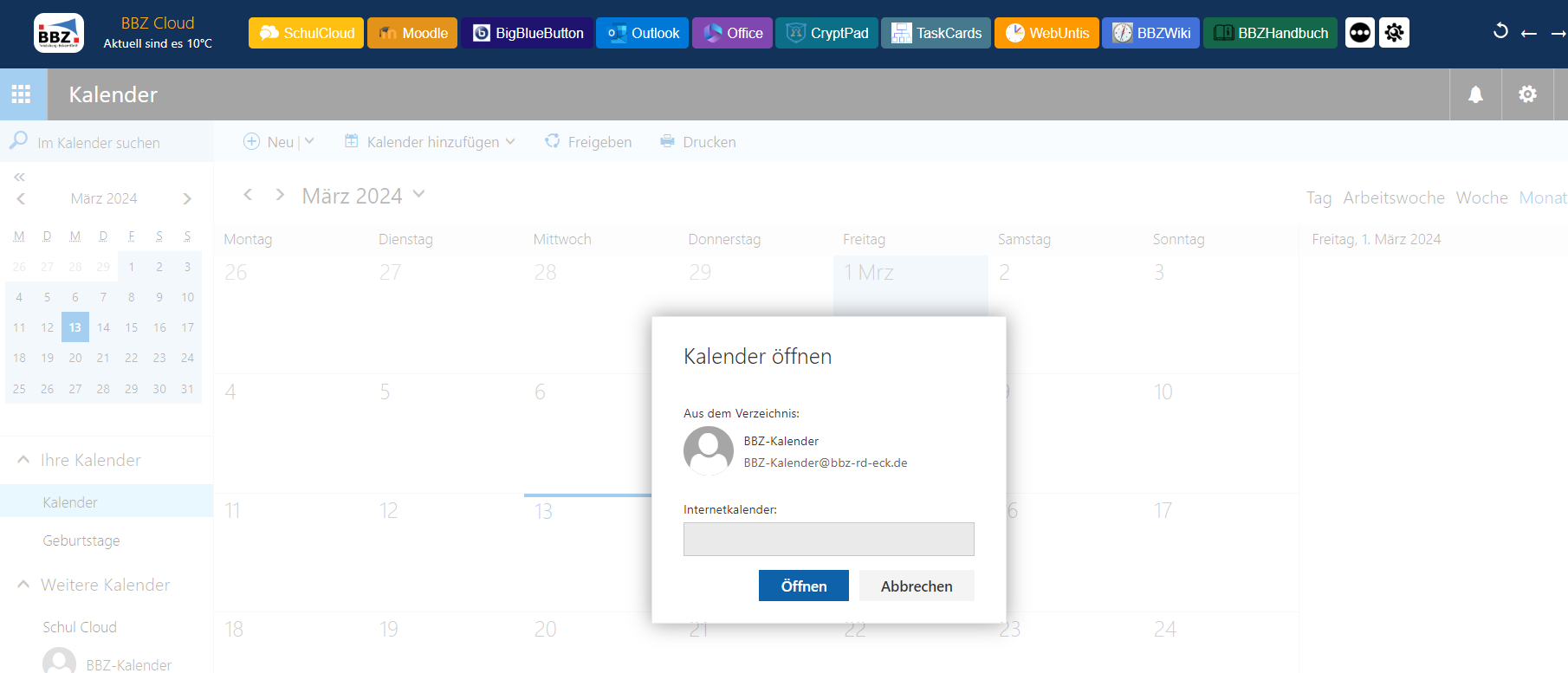Open the SchulCloud shortcut
The image size is (1568, 673).
click(306, 33)
